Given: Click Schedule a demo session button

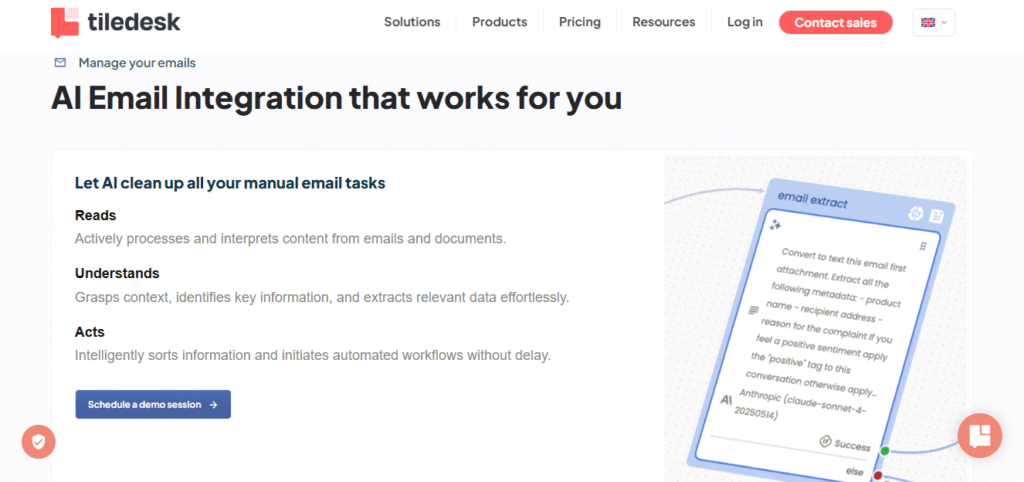Looking at the screenshot, I should point(153,404).
